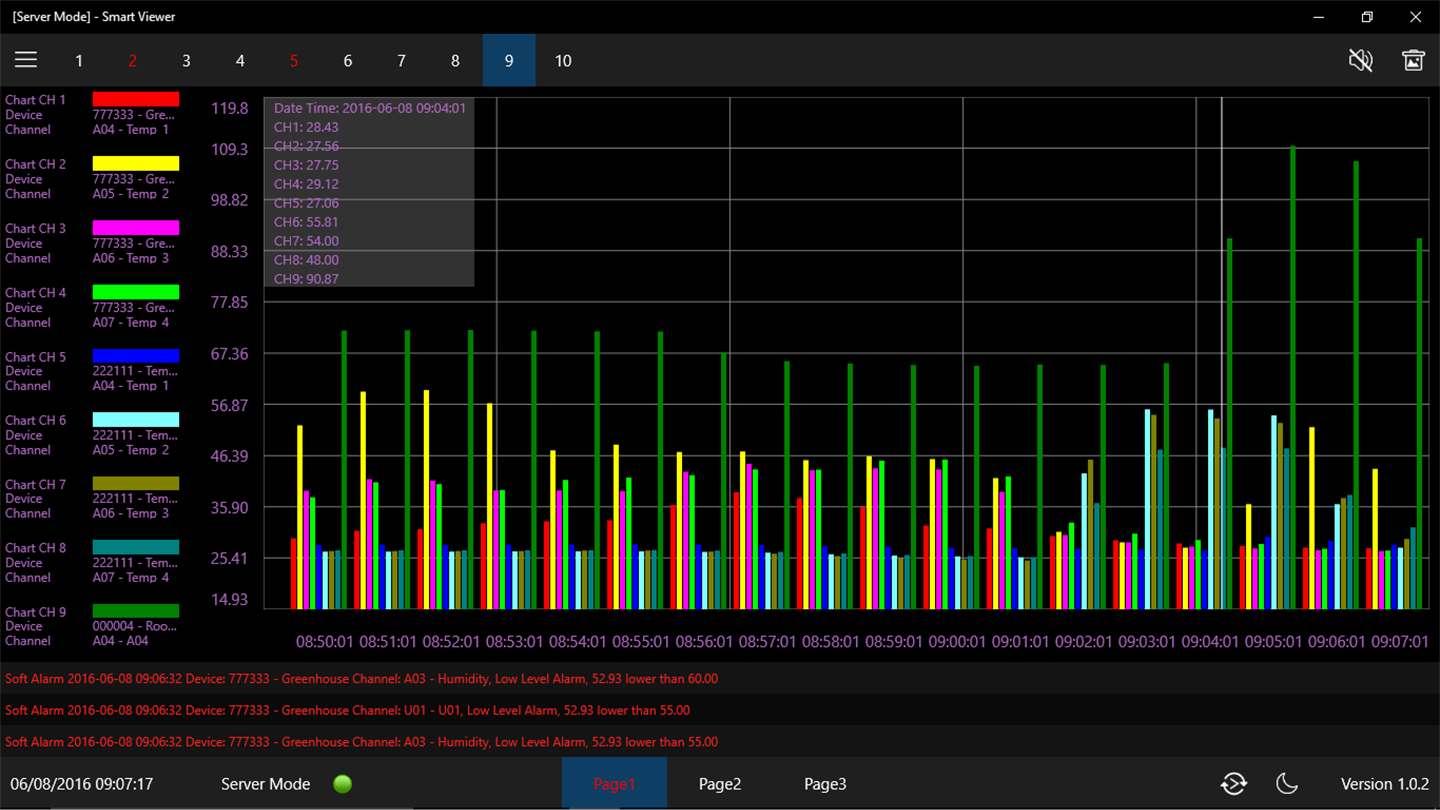Click the red Chart CH 1 swatch
Viewport: 1440px width, 810px height.
pos(136,99)
